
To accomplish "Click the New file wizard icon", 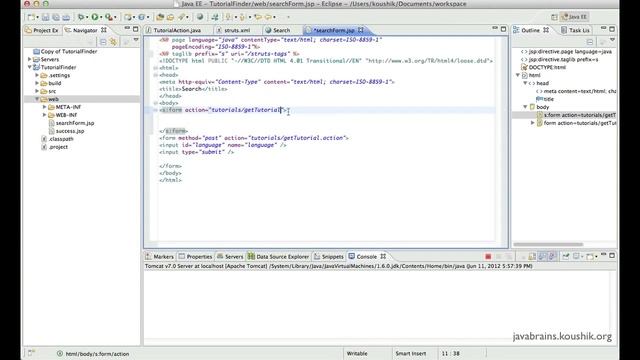I will 31,17.
